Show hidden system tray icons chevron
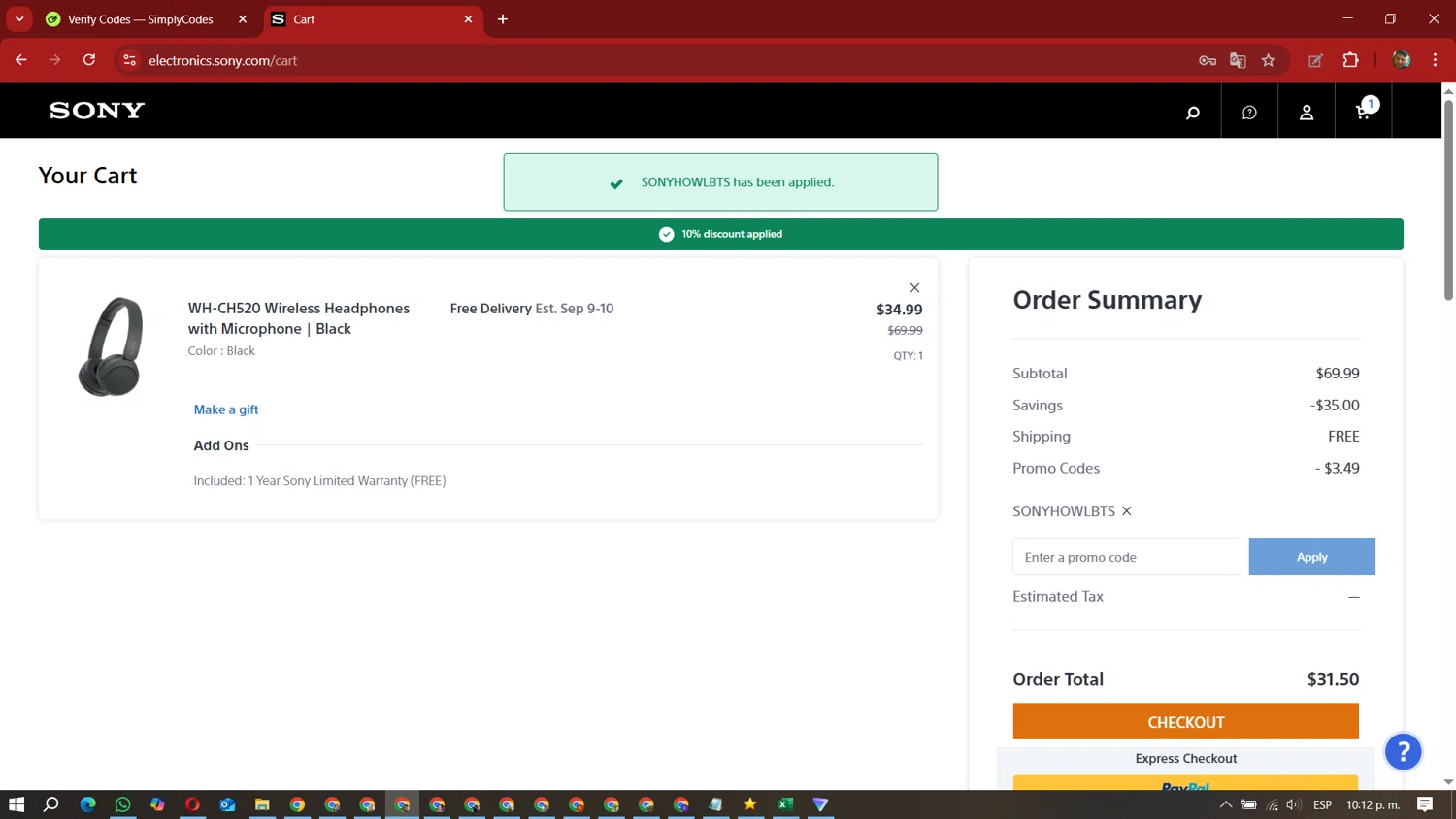This screenshot has width=1456, height=819. coord(1225,804)
